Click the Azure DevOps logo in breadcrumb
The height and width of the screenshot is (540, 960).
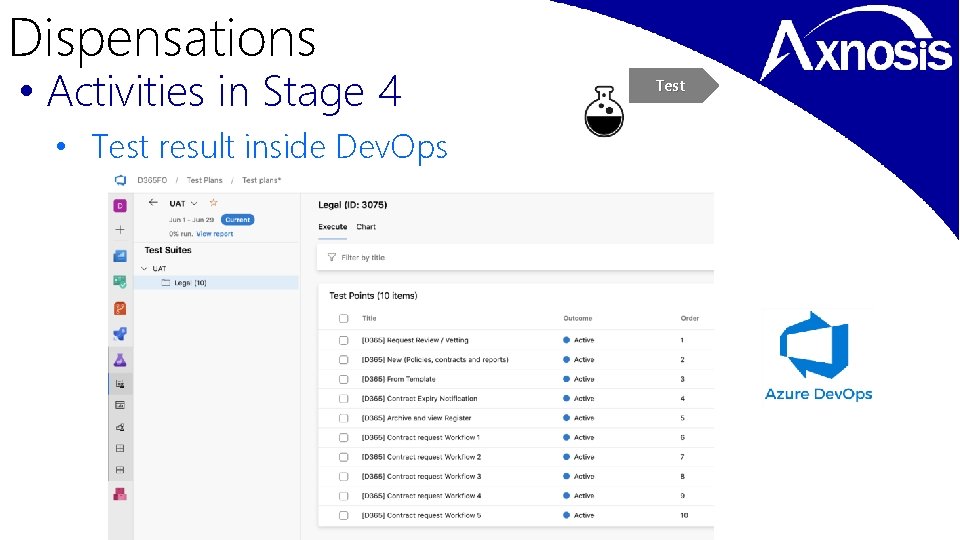click(121, 180)
